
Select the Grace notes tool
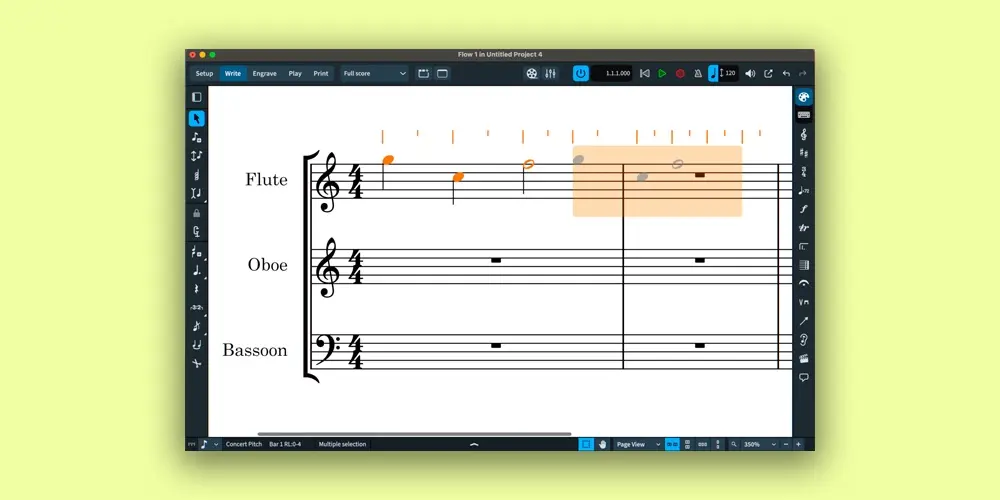(x=196, y=326)
